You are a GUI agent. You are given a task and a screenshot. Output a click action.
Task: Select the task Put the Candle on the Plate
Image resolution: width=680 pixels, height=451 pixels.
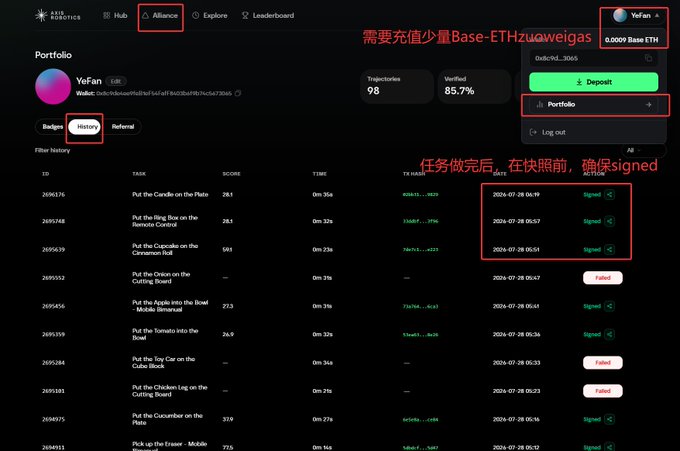click(170, 195)
